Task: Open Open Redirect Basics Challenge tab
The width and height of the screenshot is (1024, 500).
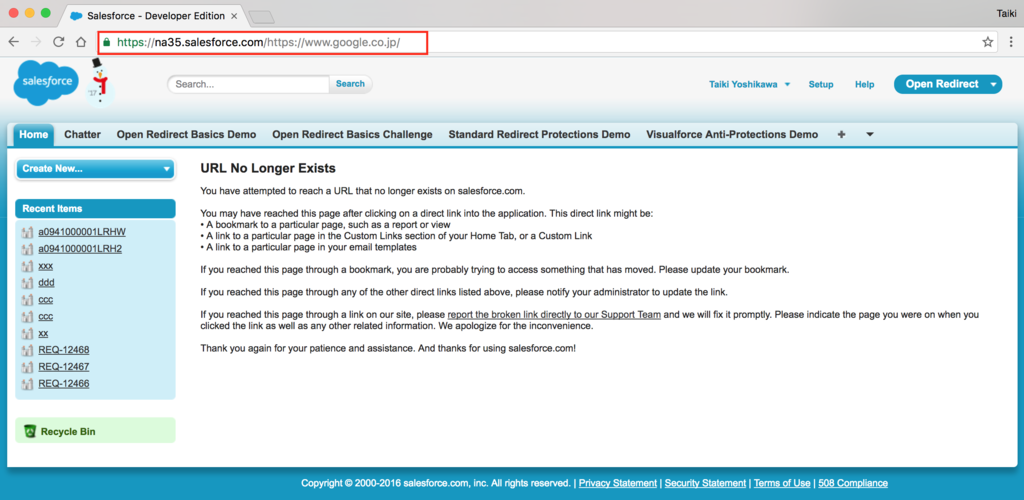Action: pyautogui.click(x=352, y=134)
